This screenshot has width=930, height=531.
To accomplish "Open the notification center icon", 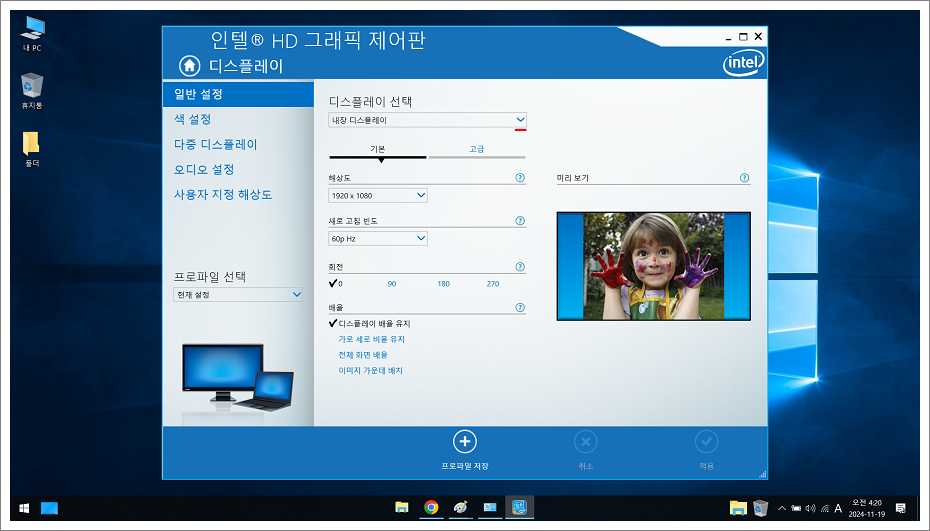I will [x=900, y=508].
